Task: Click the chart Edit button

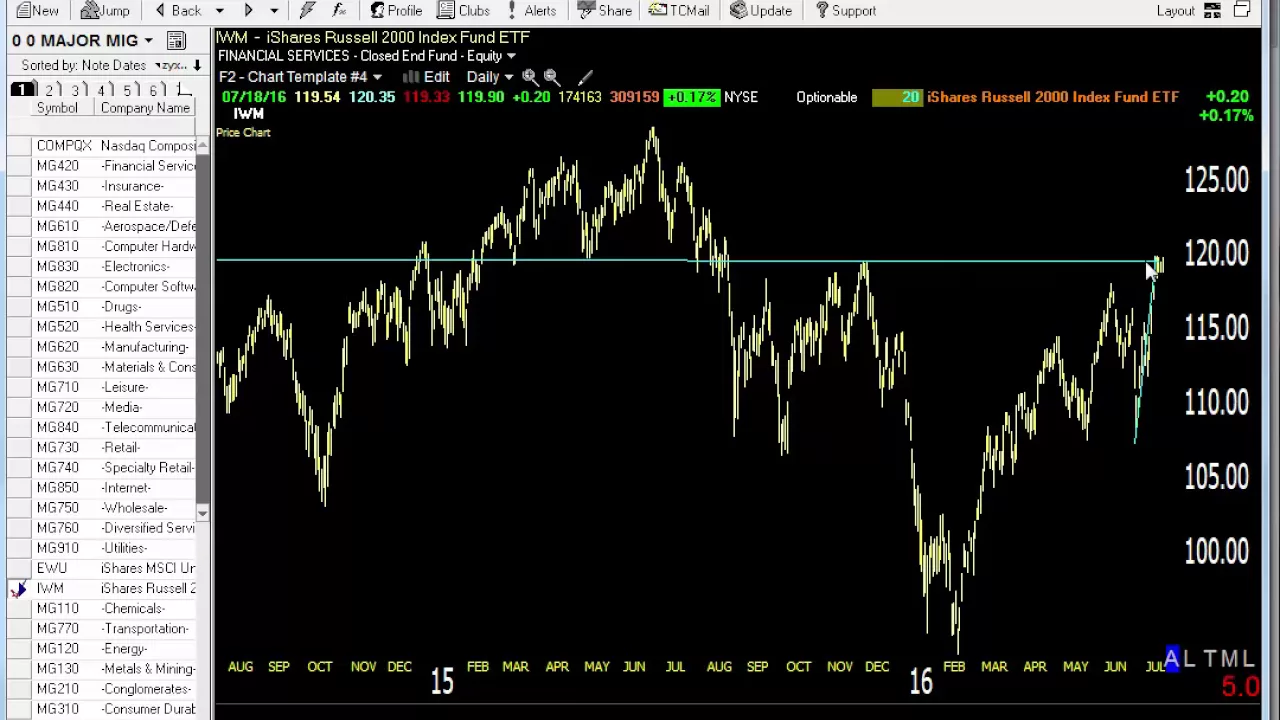Action: click(427, 77)
